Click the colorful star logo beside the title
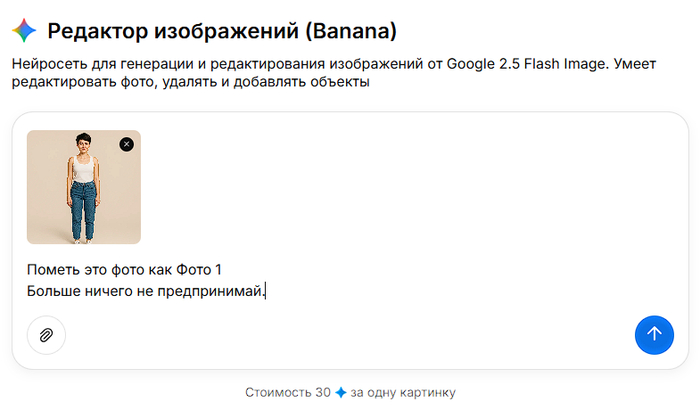 coord(24,31)
